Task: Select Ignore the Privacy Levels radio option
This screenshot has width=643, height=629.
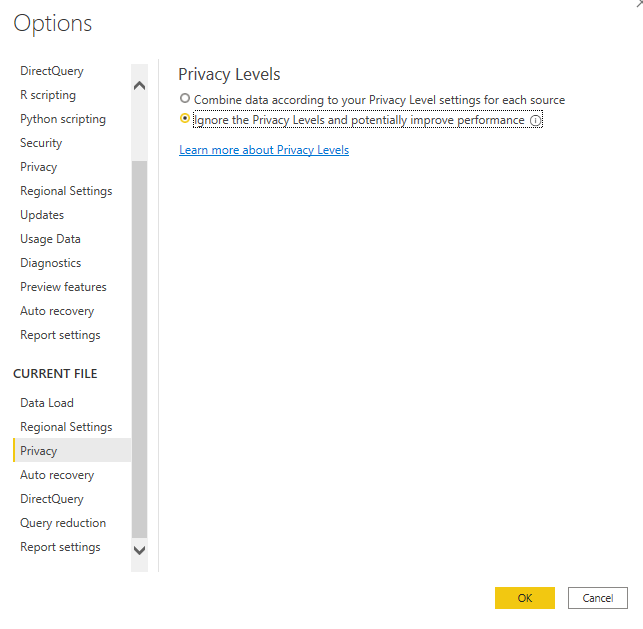Action: [185, 119]
